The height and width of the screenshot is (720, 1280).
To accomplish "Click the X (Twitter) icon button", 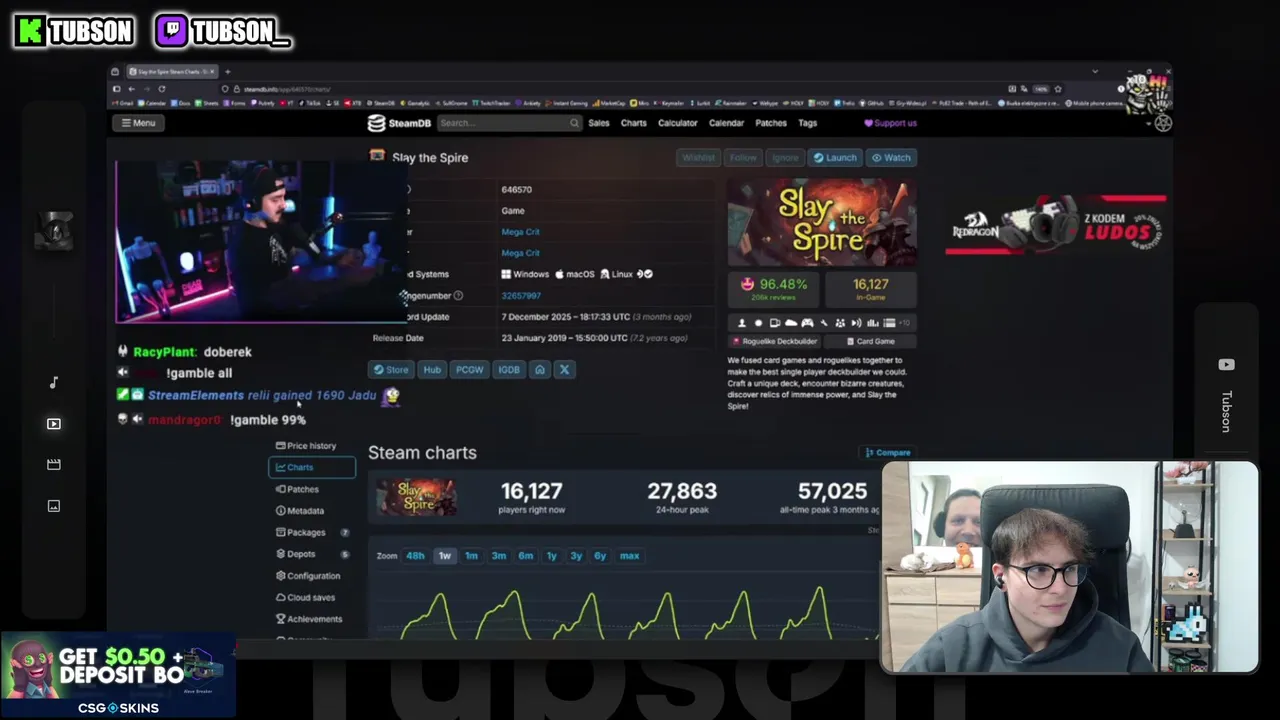I will [x=564, y=370].
